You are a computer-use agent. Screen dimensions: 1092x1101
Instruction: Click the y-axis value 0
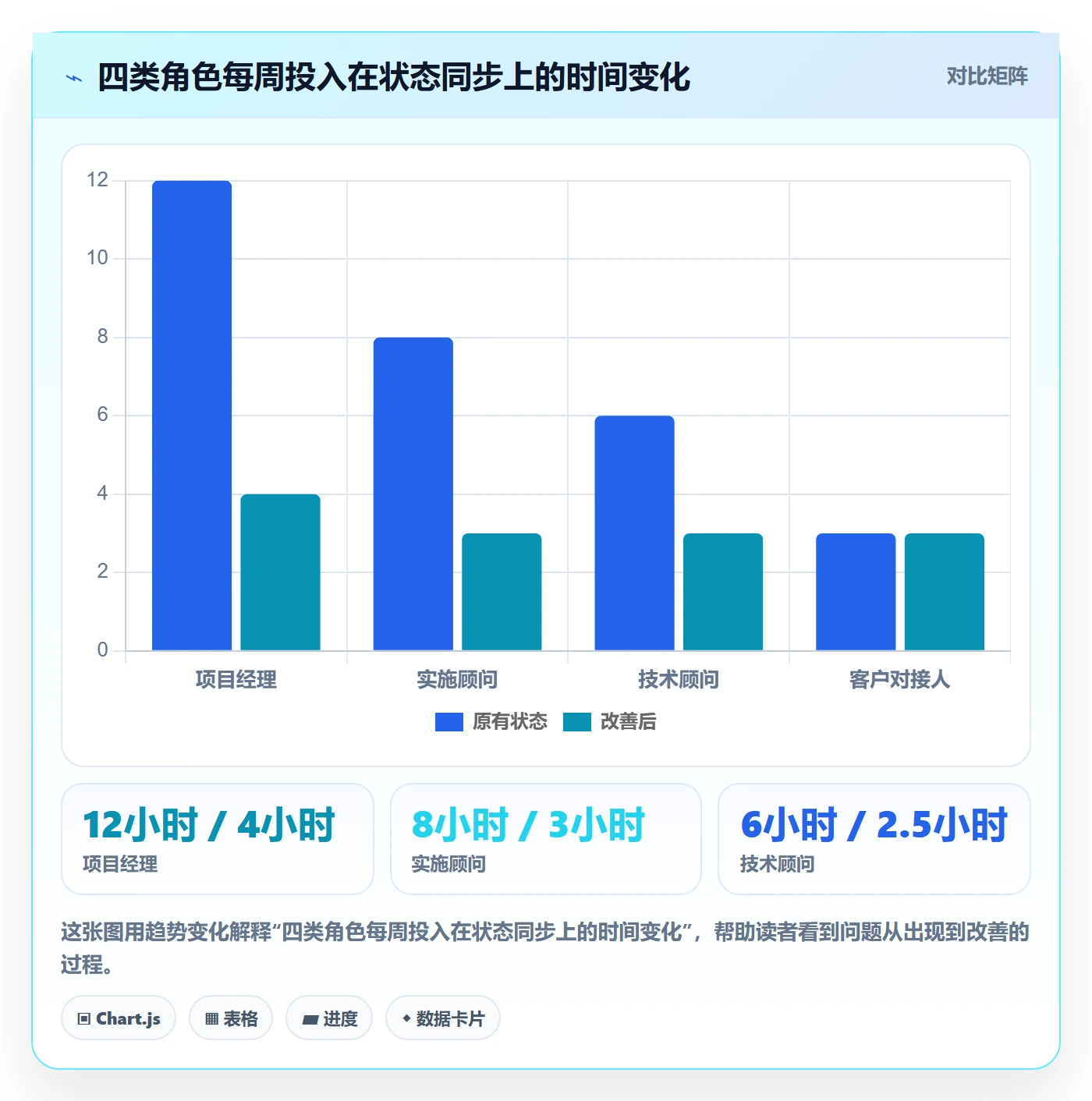pos(102,650)
